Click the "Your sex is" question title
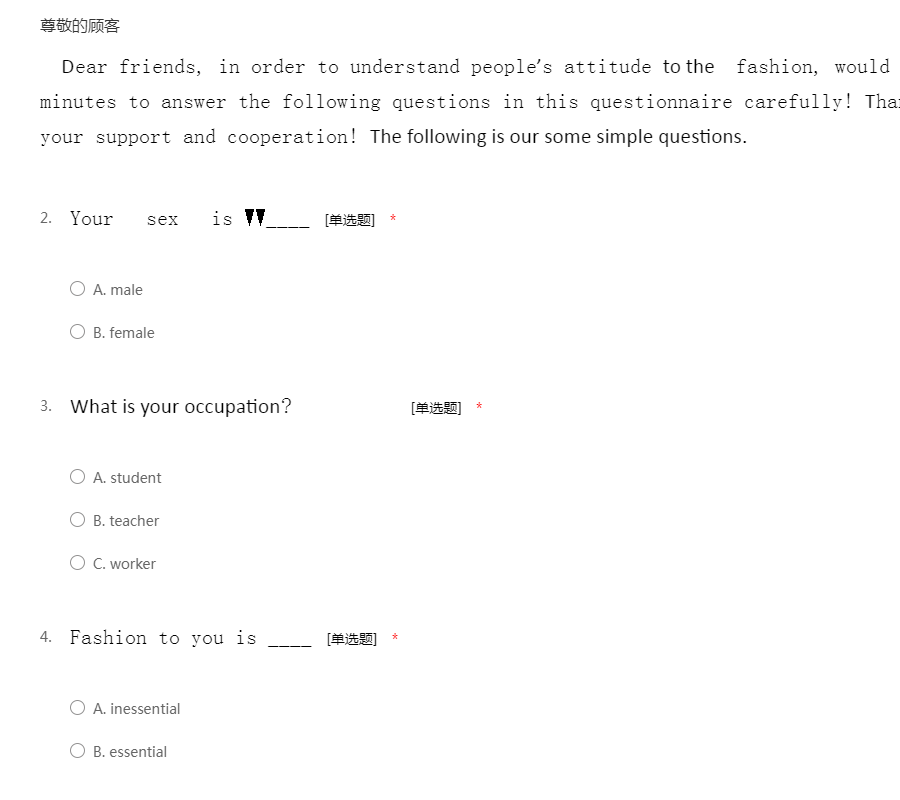This screenshot has height=800, width=900. pos(151,219)
